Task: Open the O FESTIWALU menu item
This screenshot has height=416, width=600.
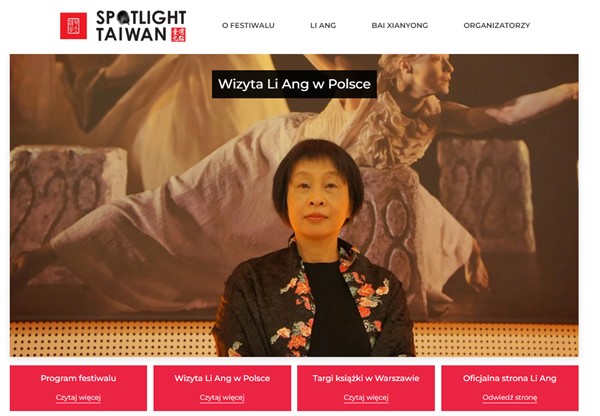Action: [x=248, y=25]
